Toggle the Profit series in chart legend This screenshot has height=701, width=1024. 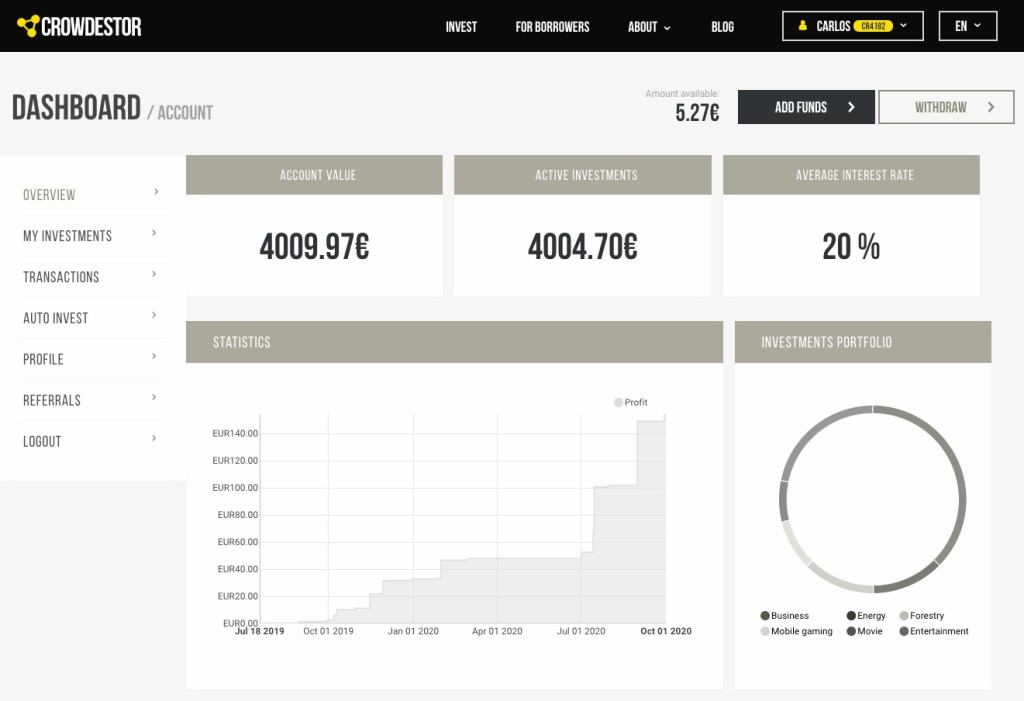click(x=630, y=402)
